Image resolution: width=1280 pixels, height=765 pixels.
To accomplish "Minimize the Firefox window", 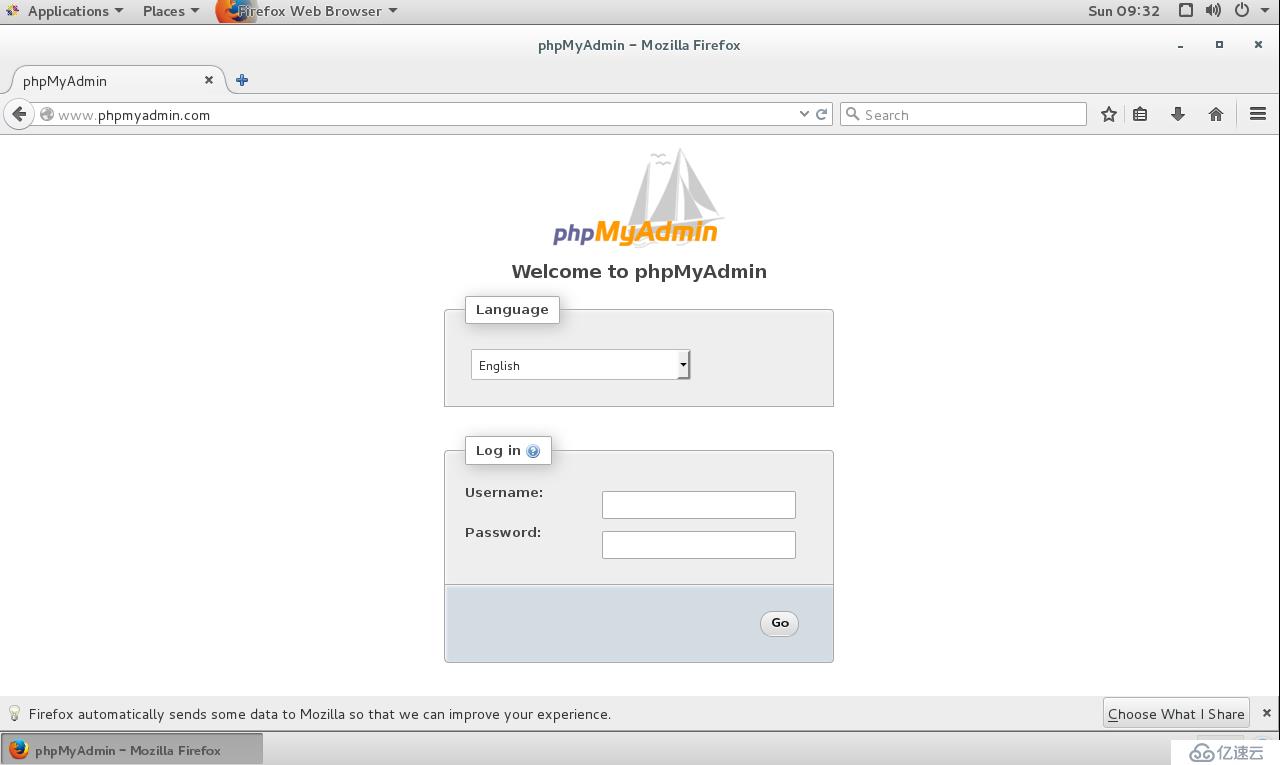I will click(x=1181, y=45).
